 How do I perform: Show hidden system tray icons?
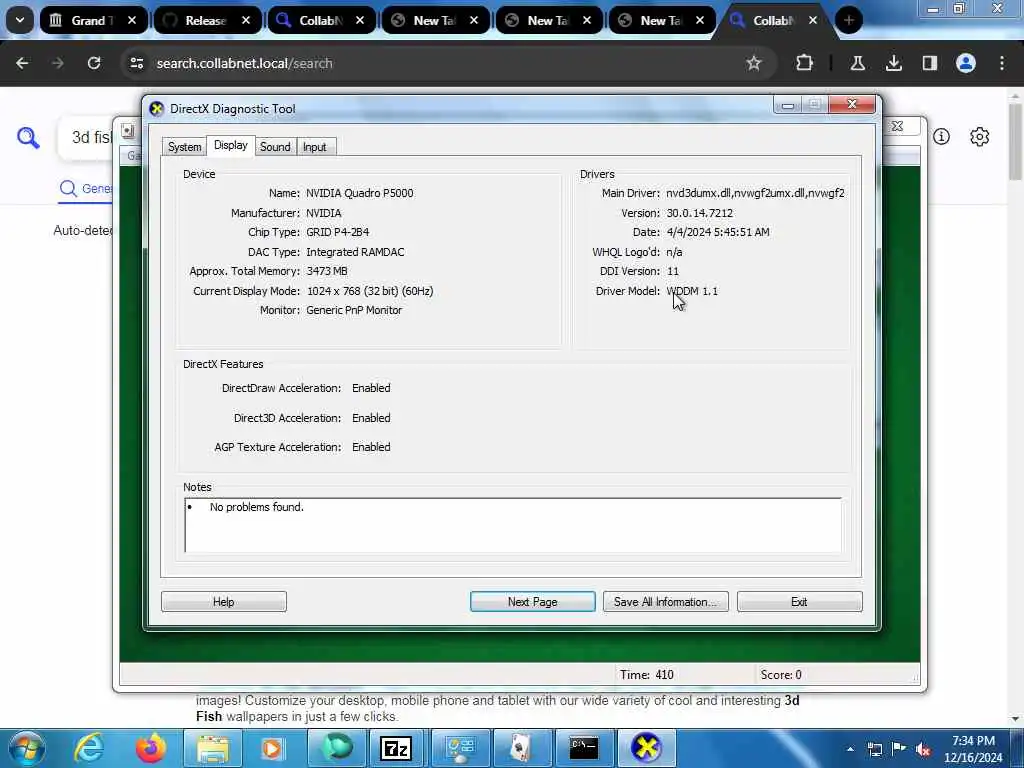[x=850, y=749]
